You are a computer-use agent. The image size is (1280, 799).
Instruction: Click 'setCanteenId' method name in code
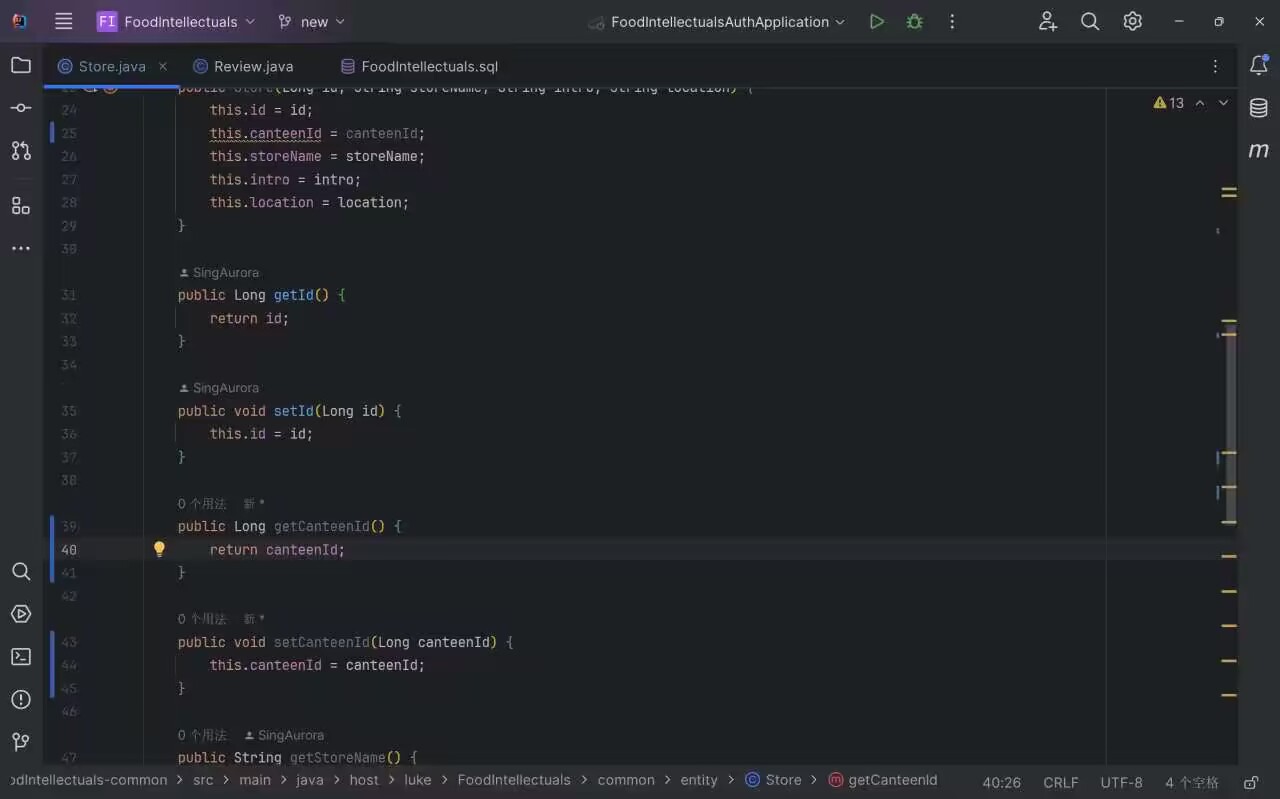click(322, 642)
